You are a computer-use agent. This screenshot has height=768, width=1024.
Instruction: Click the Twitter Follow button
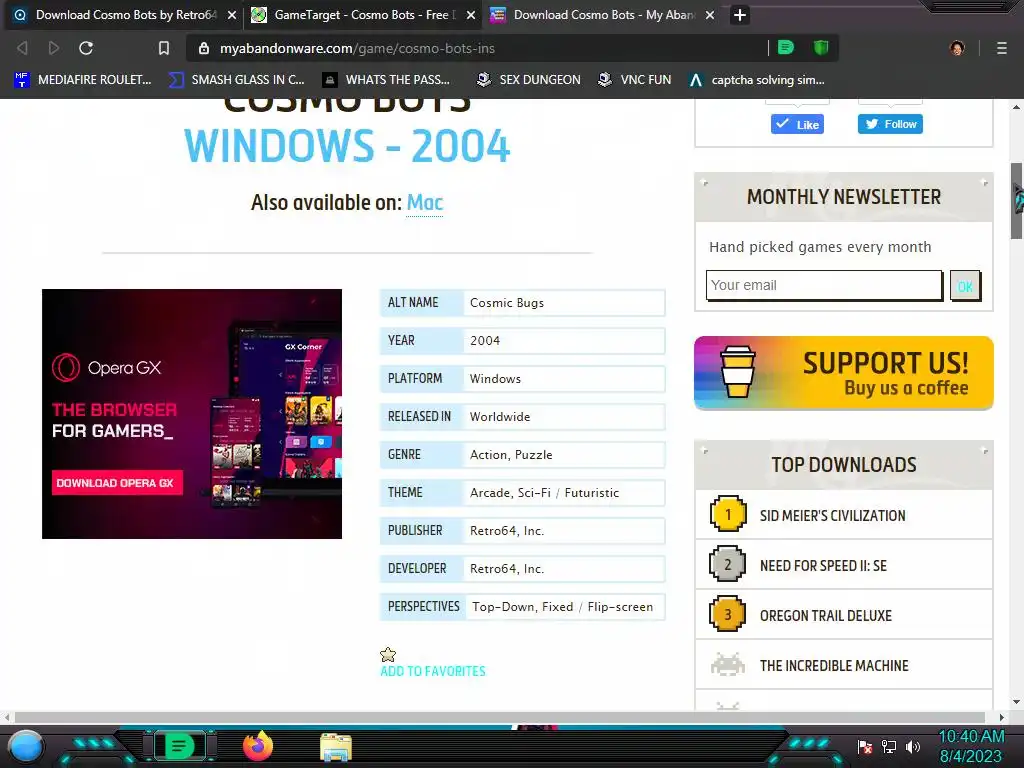(x=890, y=124)
